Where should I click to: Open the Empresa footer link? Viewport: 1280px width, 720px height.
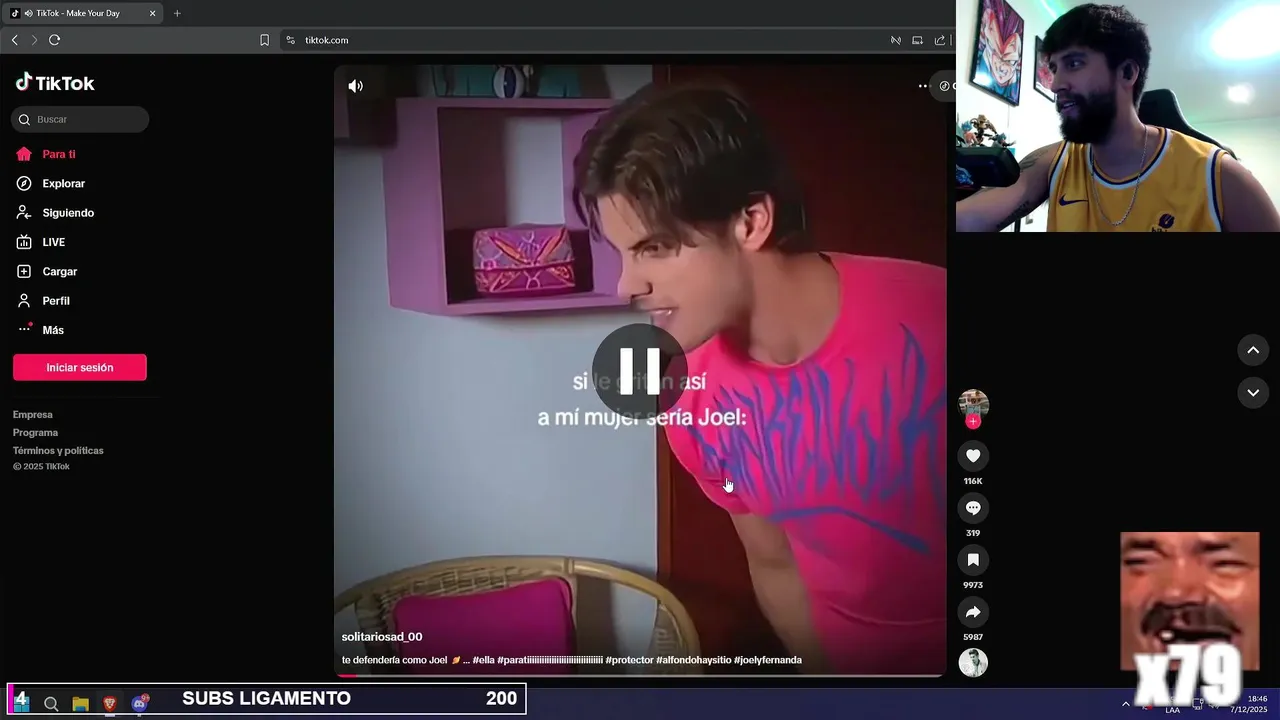click(x=33, y=415)
